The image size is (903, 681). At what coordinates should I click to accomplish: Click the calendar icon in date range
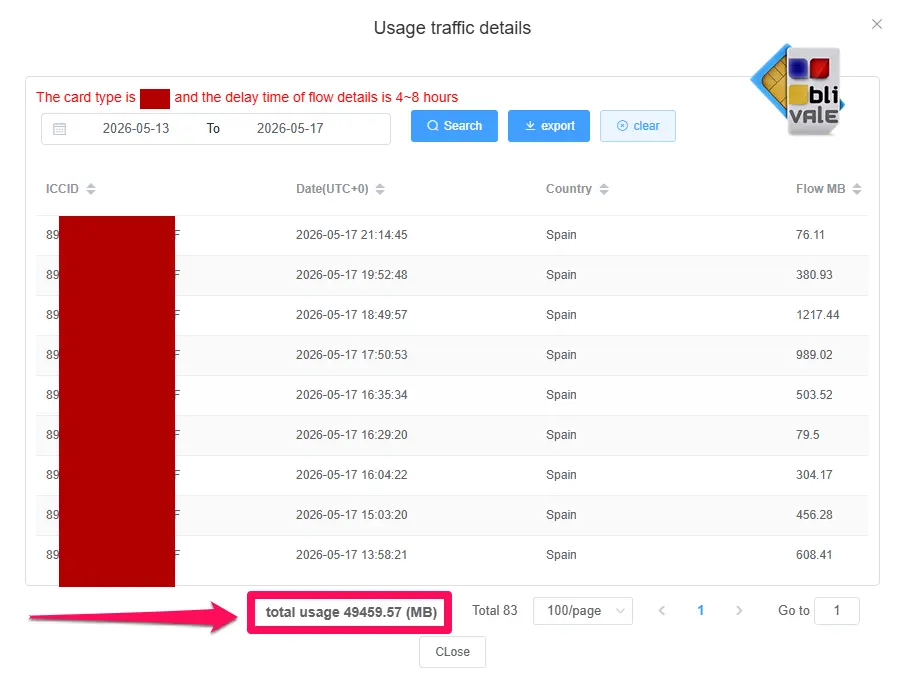[x=59, y=128]
